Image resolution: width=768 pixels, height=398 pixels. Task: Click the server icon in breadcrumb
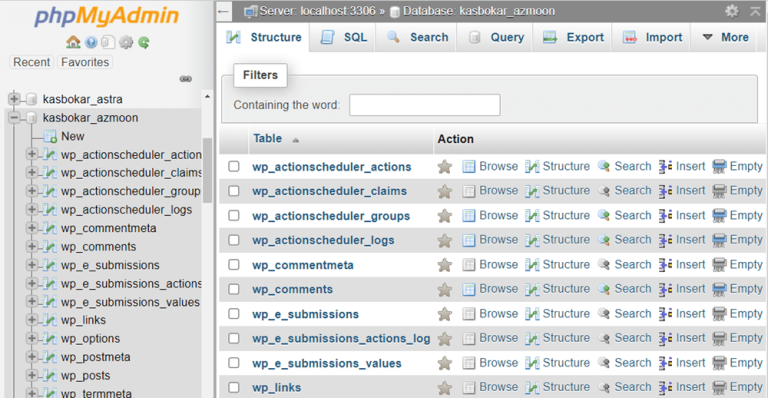251,11
